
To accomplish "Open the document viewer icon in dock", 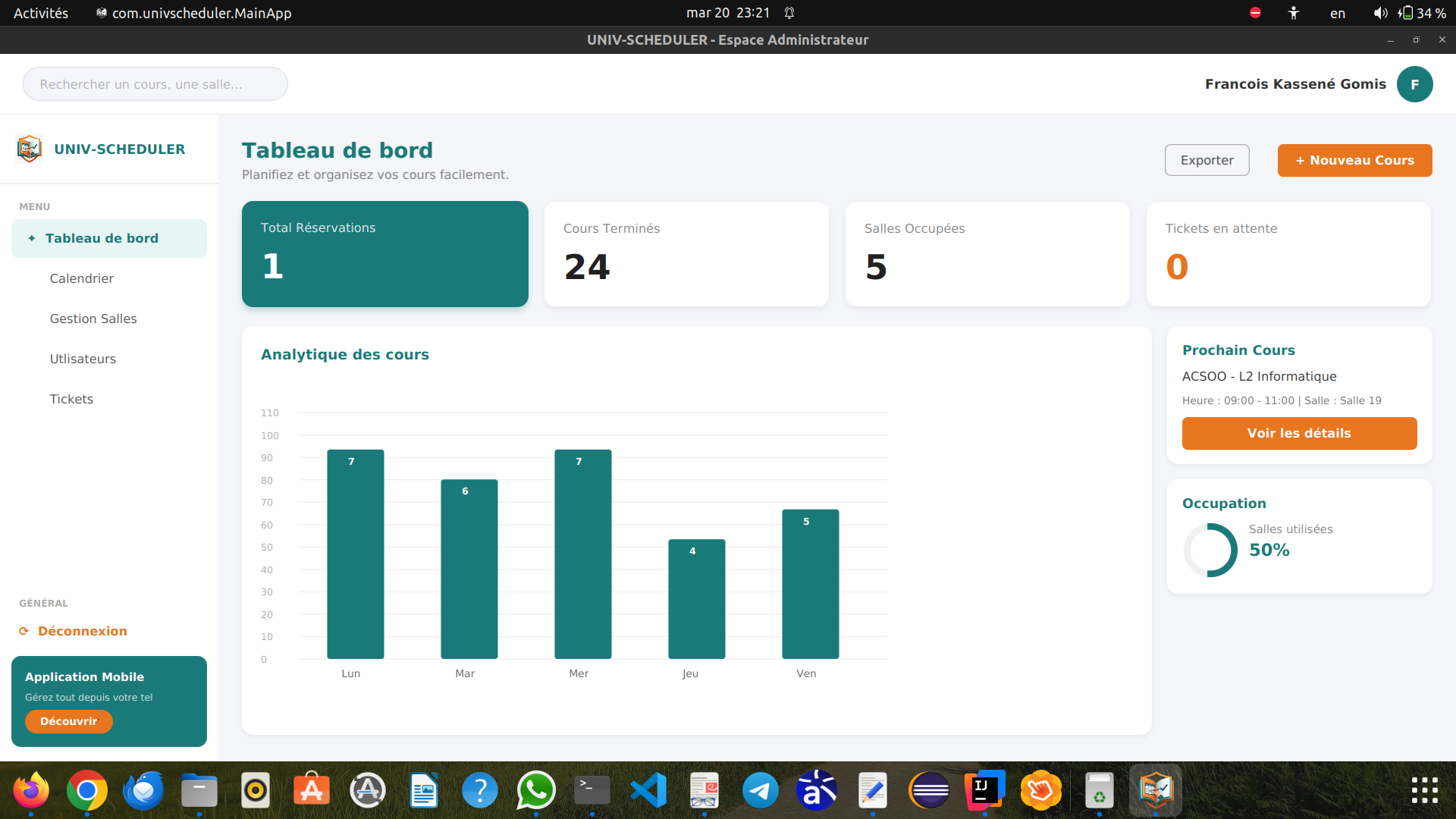I will coord(704,790).
